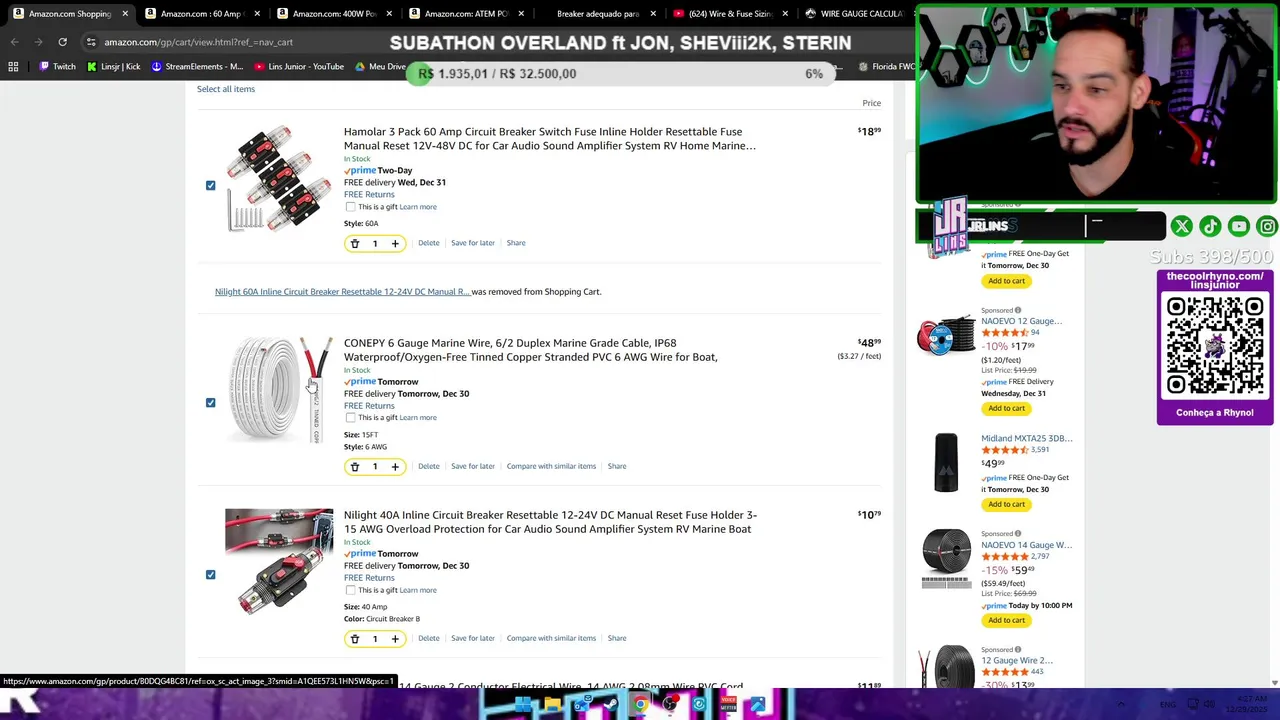The width and height of the screenshot is (1280, 720).
Task: Open the Florida FWC bookmark
Action: (886, 67)
